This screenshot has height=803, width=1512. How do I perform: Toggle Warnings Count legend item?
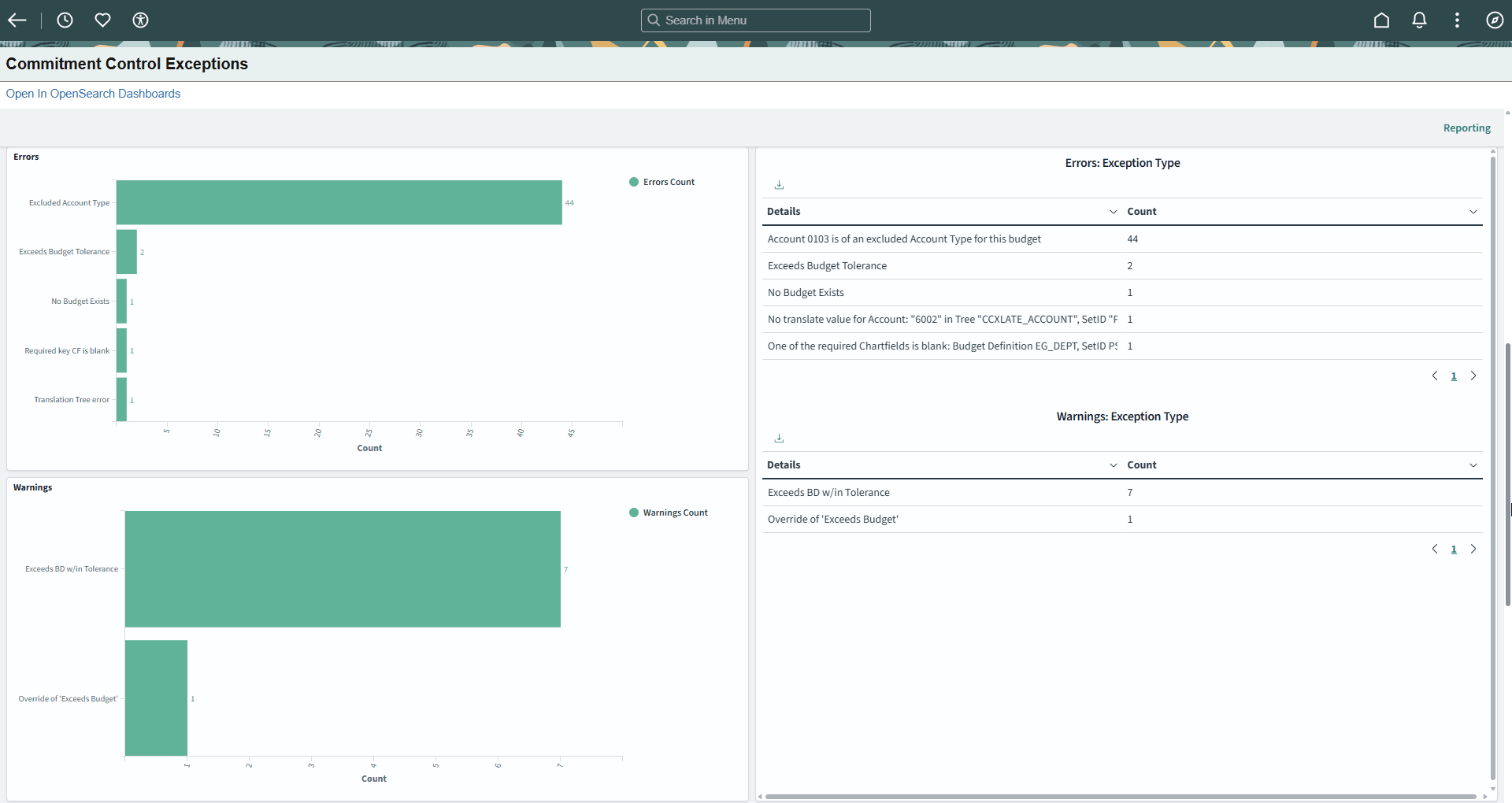point(669,513)
